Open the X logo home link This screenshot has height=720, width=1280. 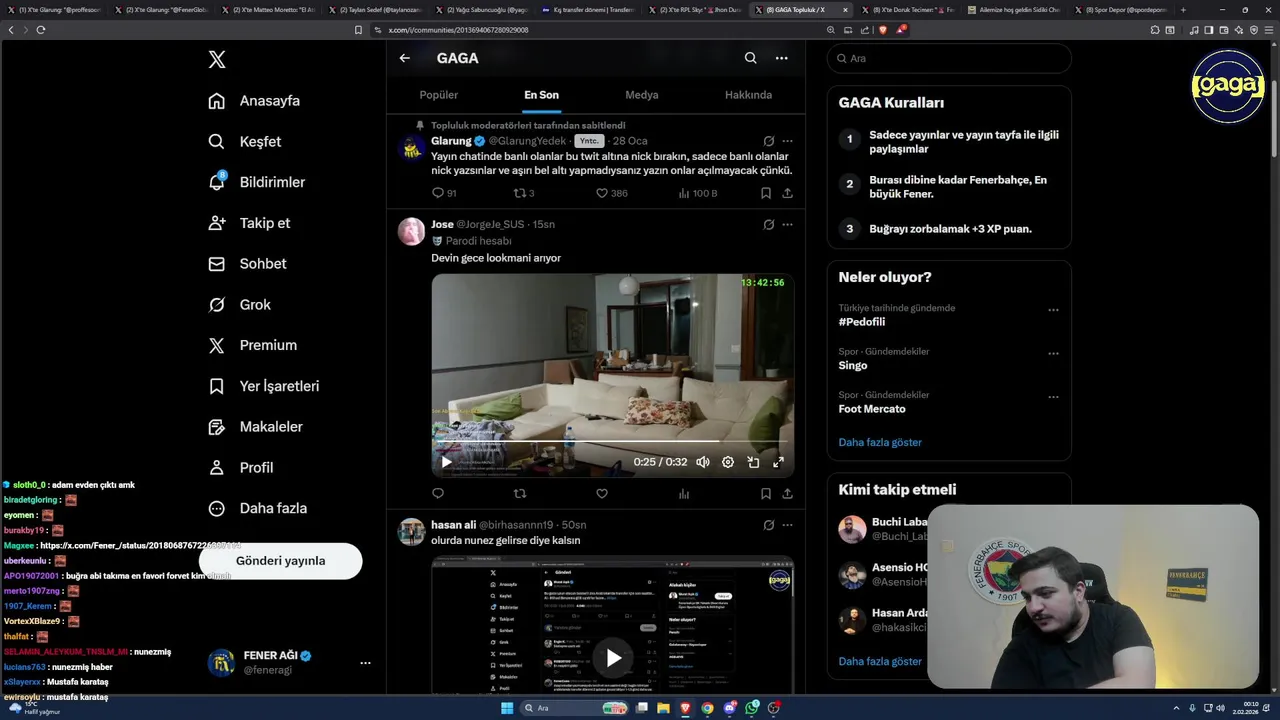(217, 60)
